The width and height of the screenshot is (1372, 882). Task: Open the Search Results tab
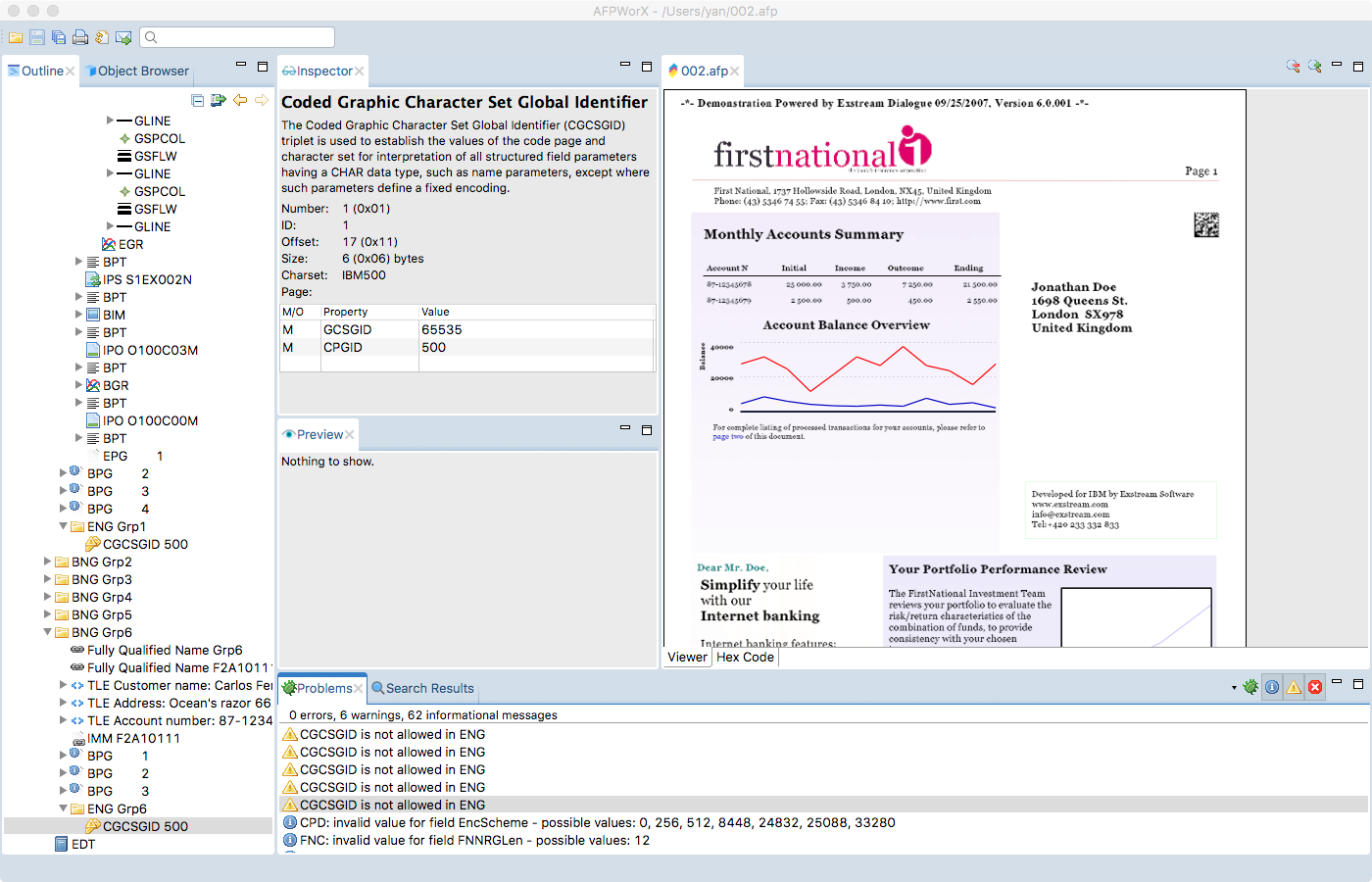(422, 688)
